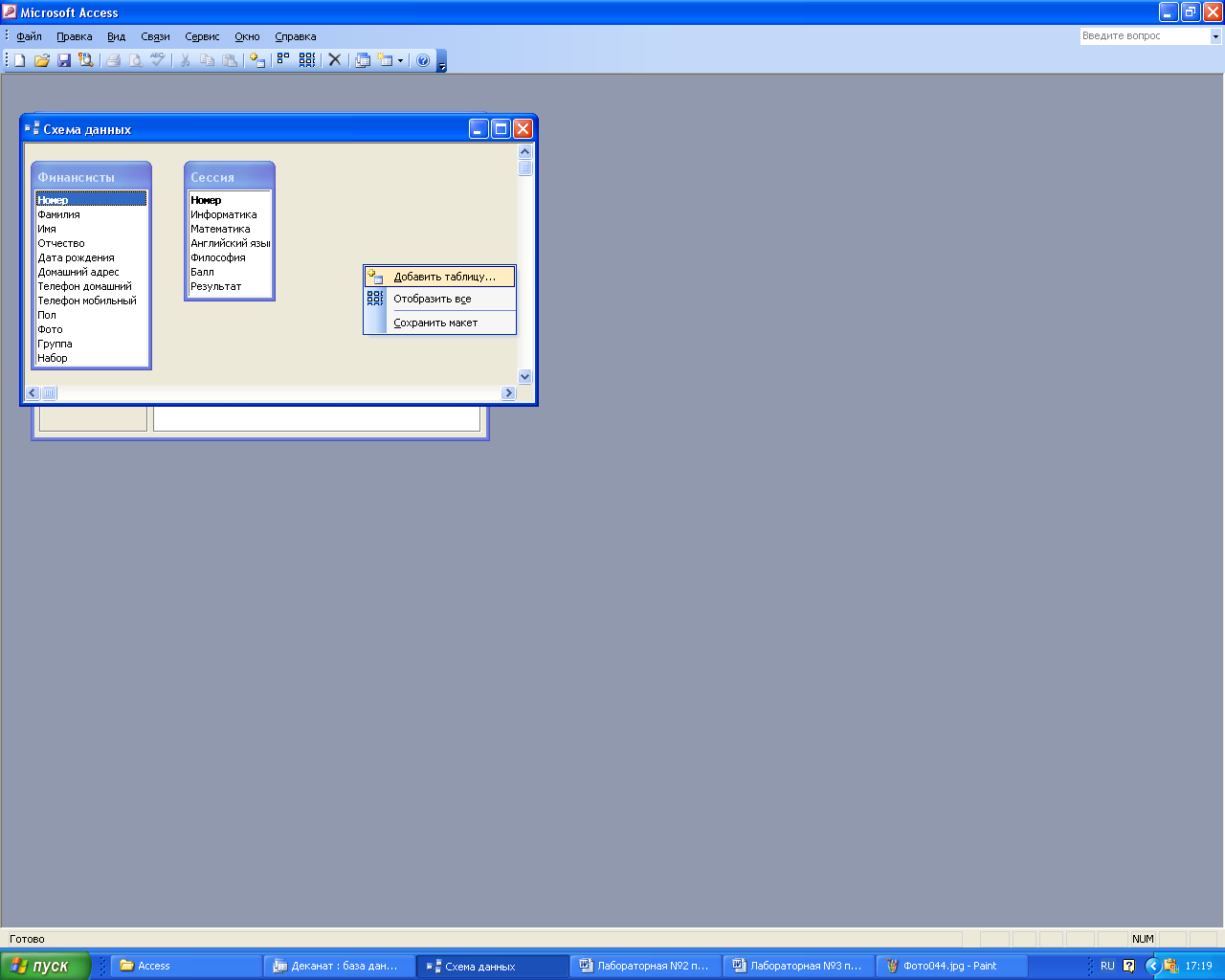Click the File search toolbar icon

tap(86, 60)
